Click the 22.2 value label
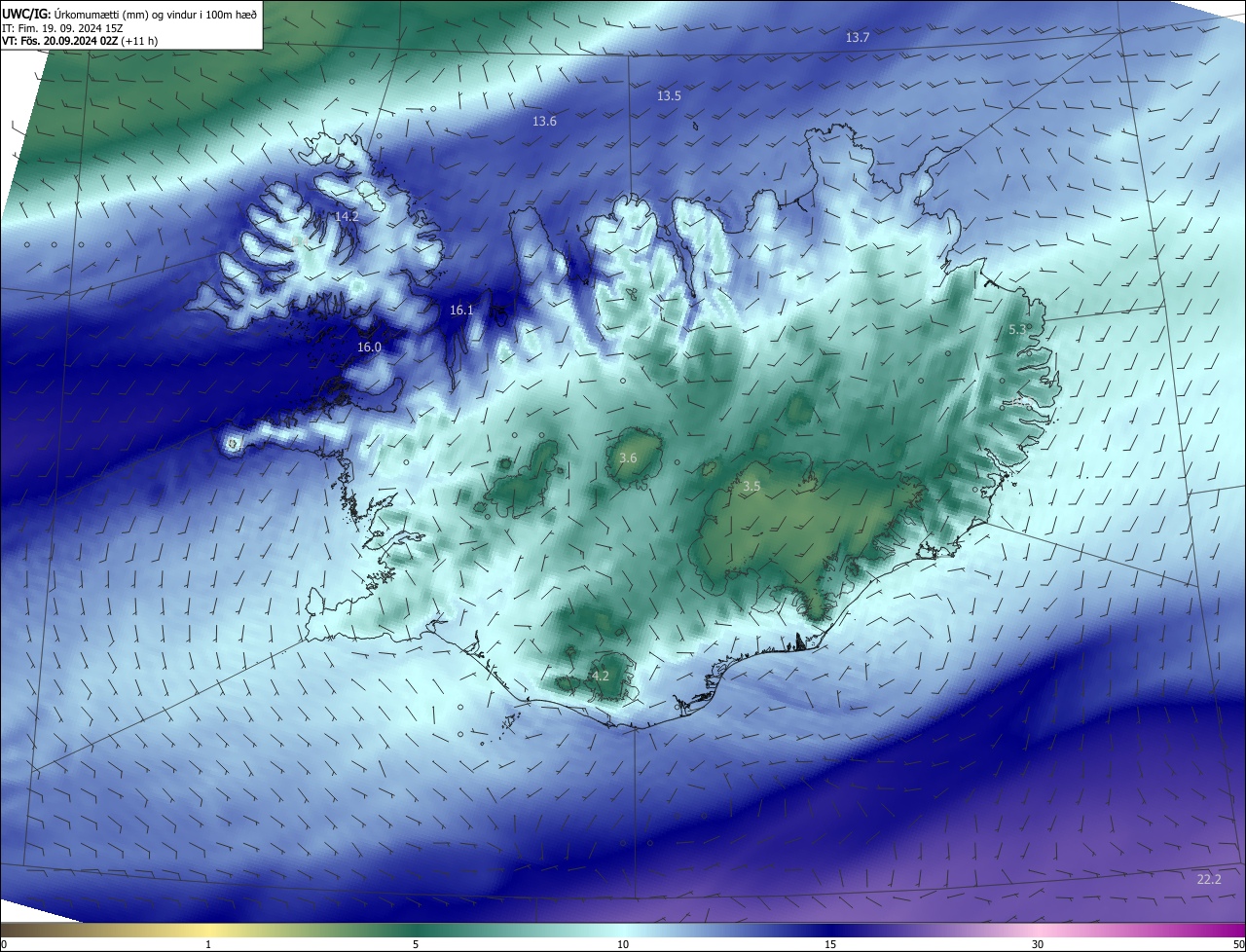 pos(1209,879)
